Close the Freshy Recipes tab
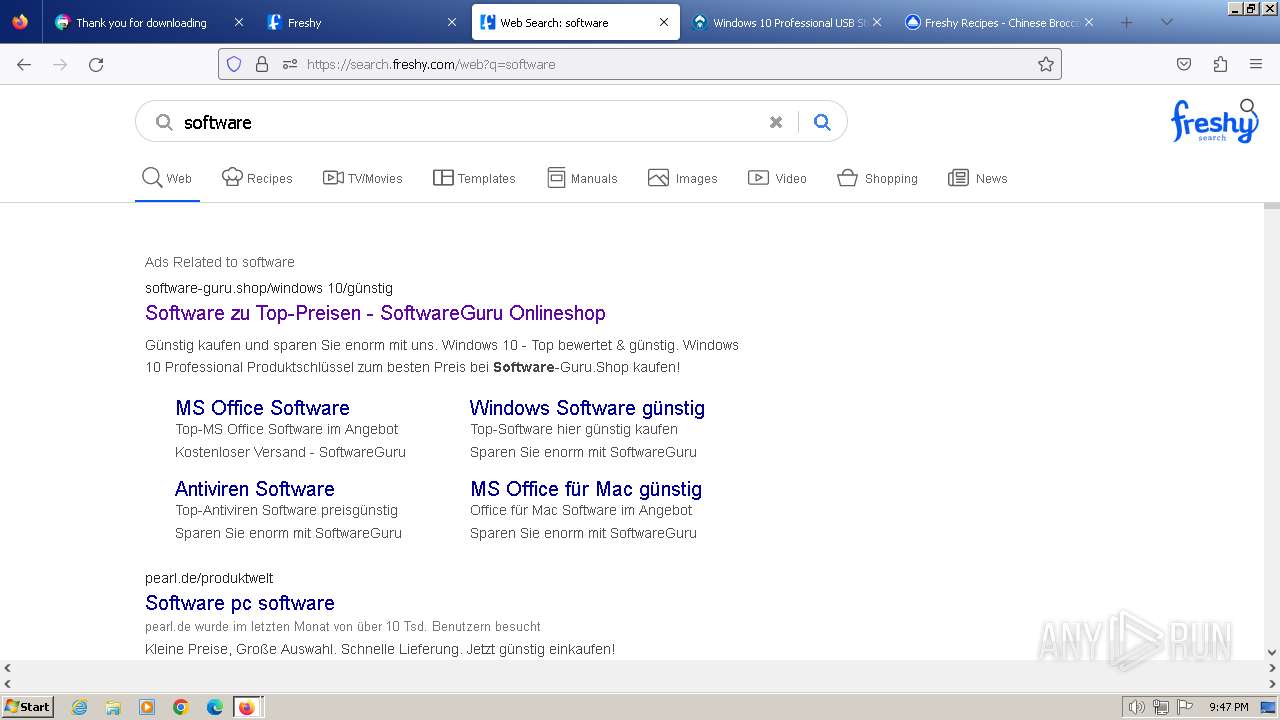This screenshot has height=720, width=1280. click(x=1089, y=22)
